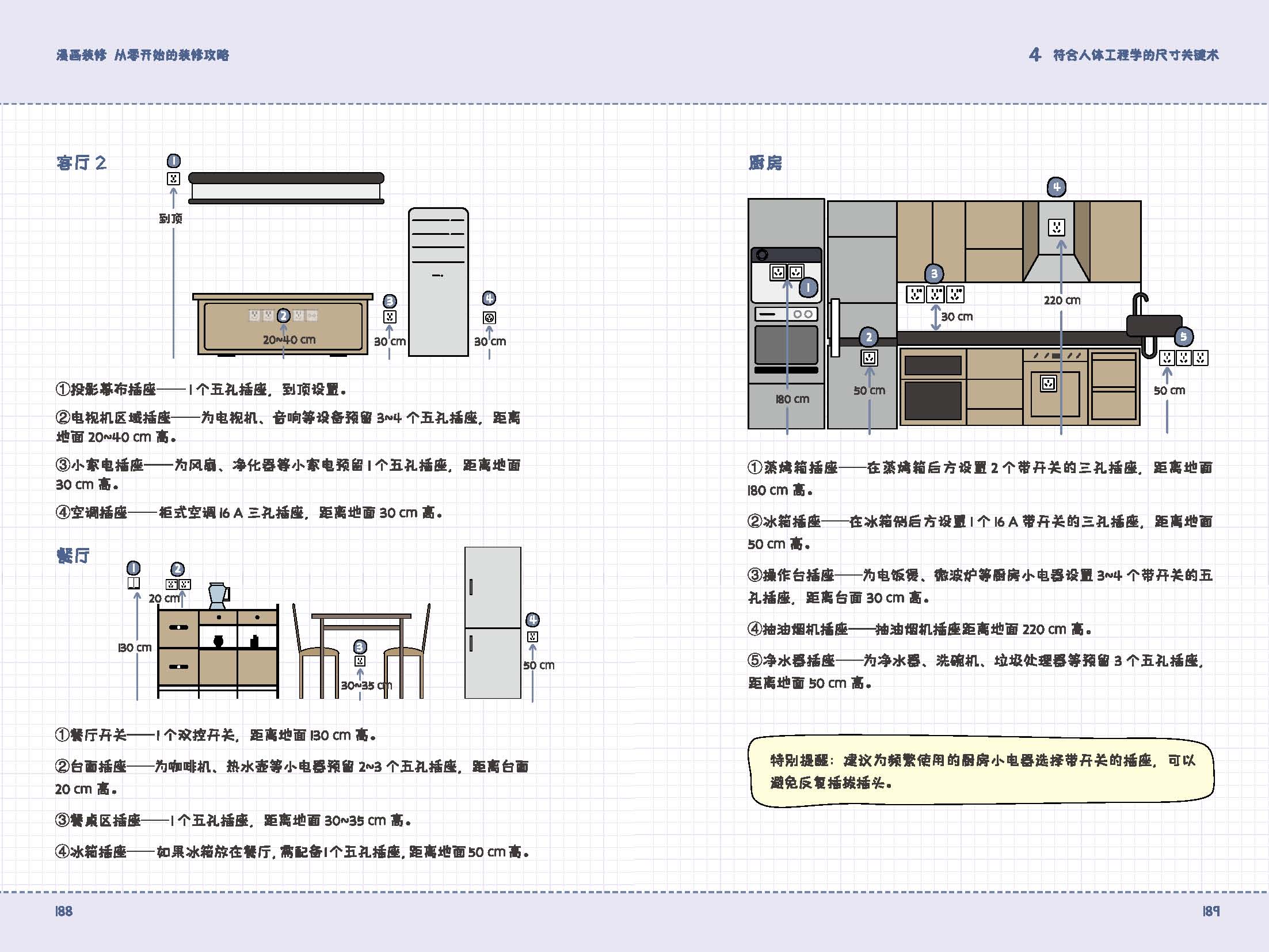1269x952 pixels.
Task: Click kitchen marker number 4 badge
Action: click(x=1056, y=187)
